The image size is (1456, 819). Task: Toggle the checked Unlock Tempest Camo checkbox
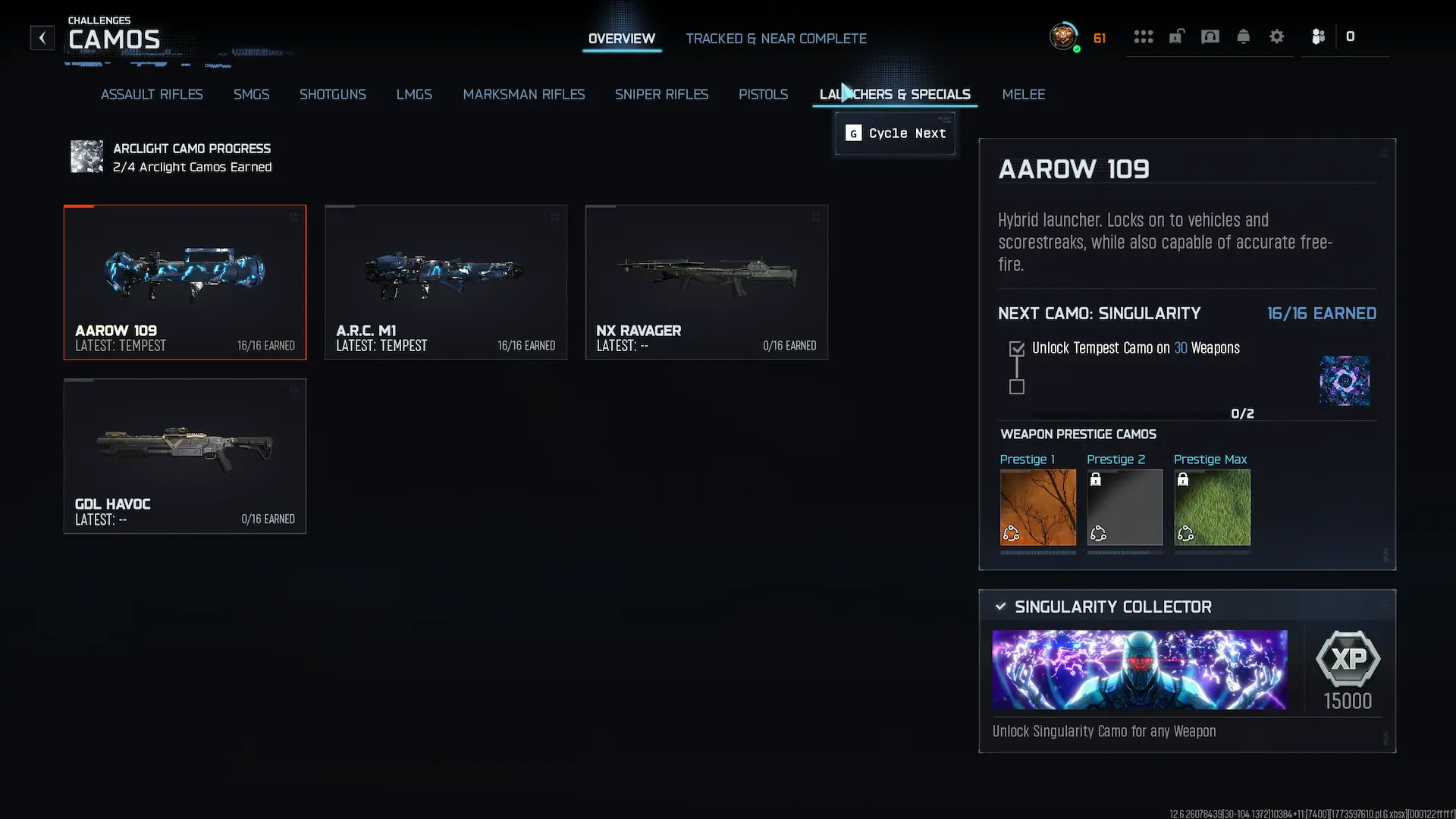[1017, 349]
